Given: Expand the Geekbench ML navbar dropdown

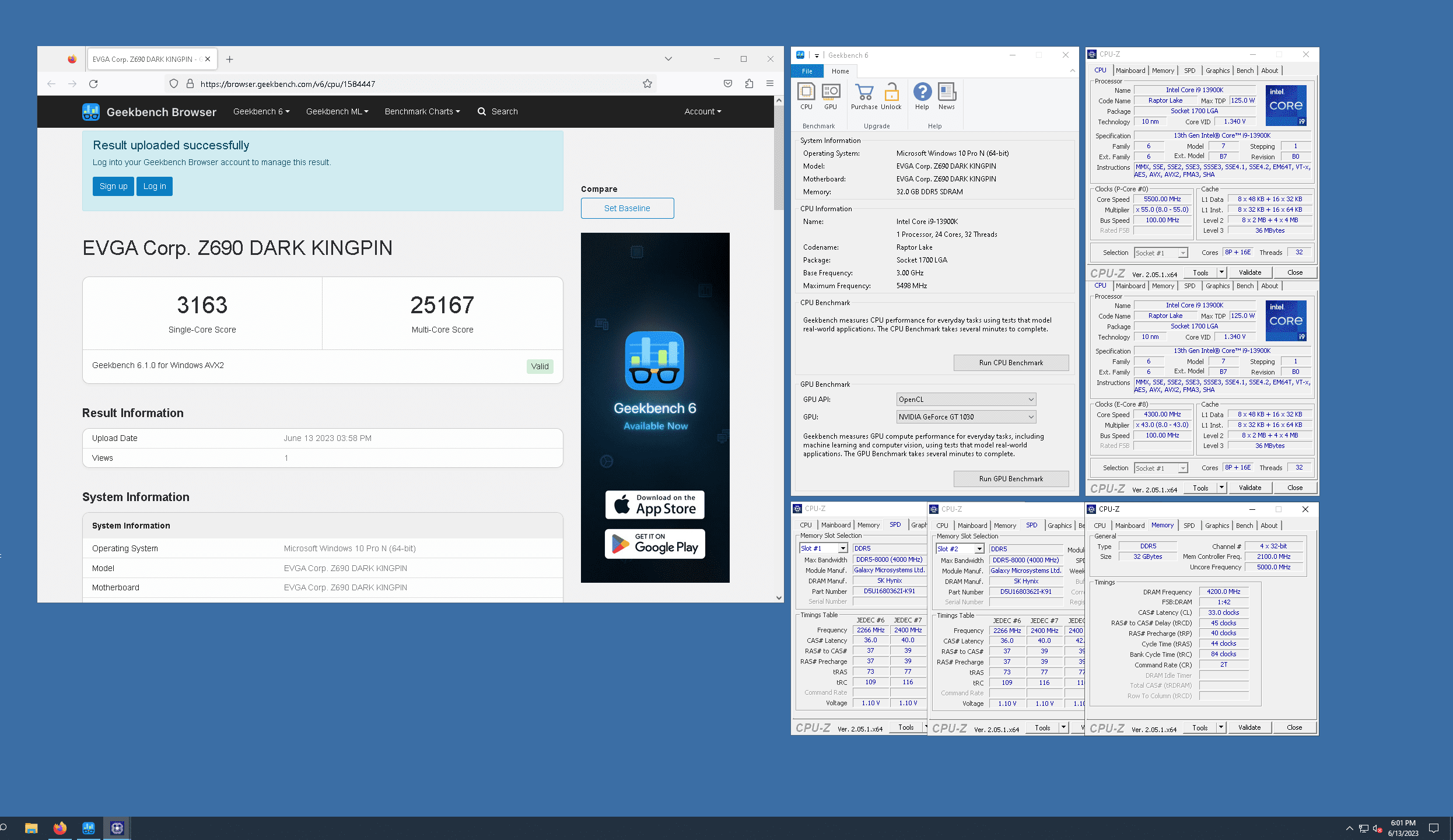Looking at the screenshot, I should pyautogui.click(x=337, y=111).
